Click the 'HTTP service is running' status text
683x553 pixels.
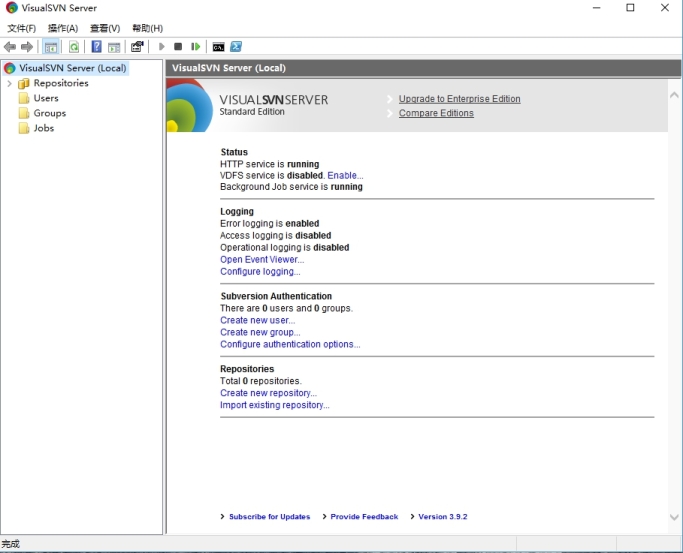(x=270, y=164)
